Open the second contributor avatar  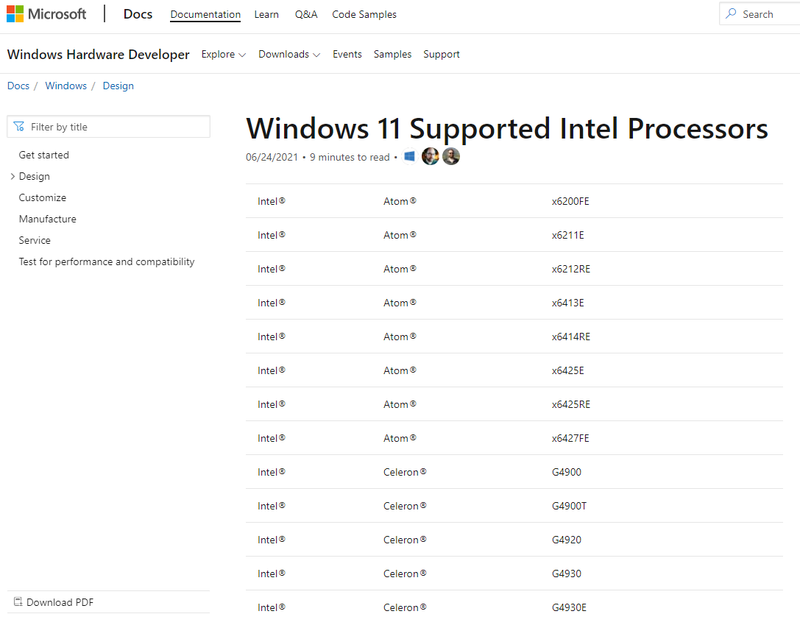tap(451, 157)
